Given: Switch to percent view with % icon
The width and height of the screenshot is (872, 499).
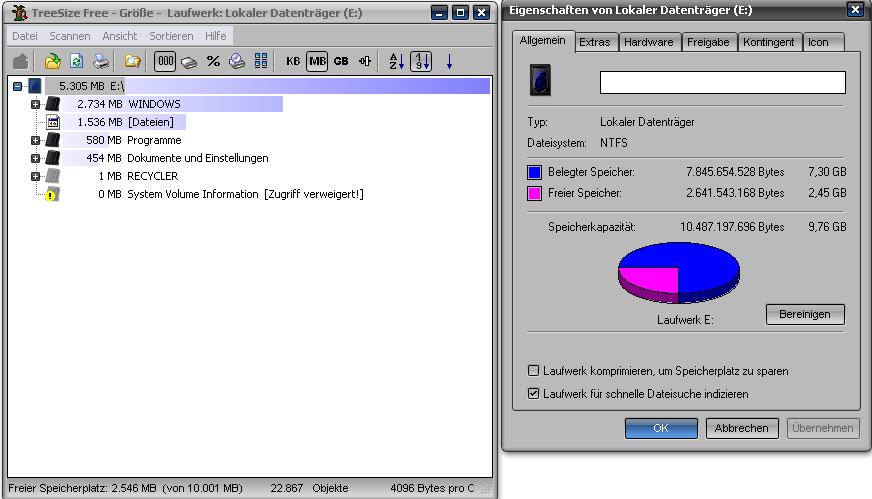Looking at the screenshot, I should click(x=213, y=61).
